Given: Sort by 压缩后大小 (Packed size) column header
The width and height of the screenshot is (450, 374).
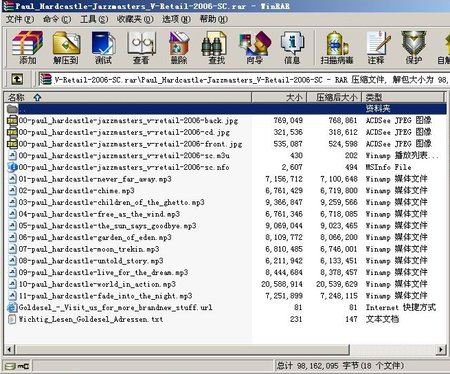Looking at the screenshot, I should [x=334, y=97].
